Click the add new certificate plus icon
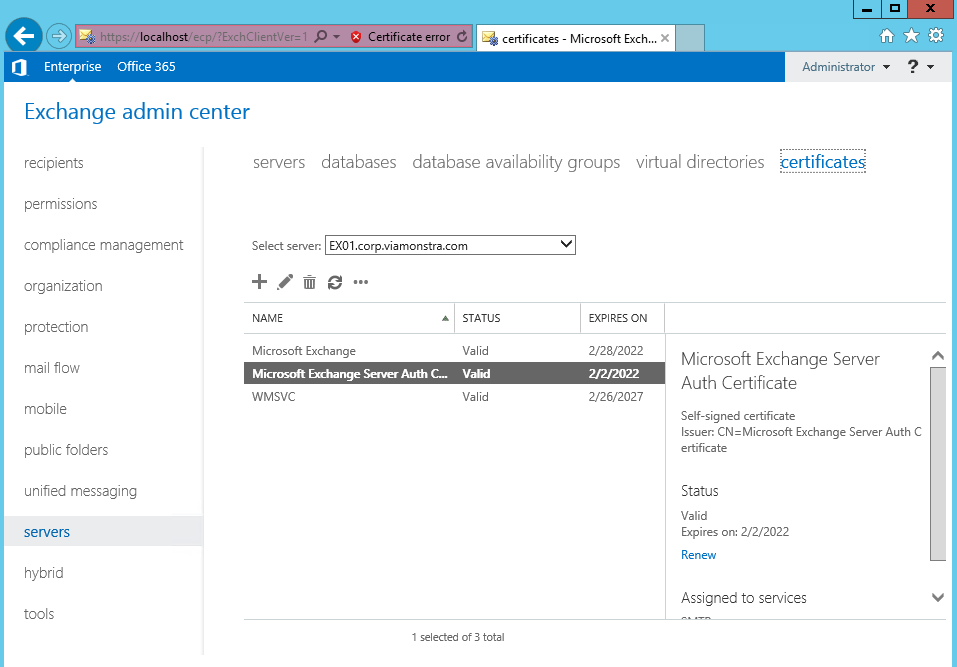Viewport: 957px width, 667px height. coord(259,282)
